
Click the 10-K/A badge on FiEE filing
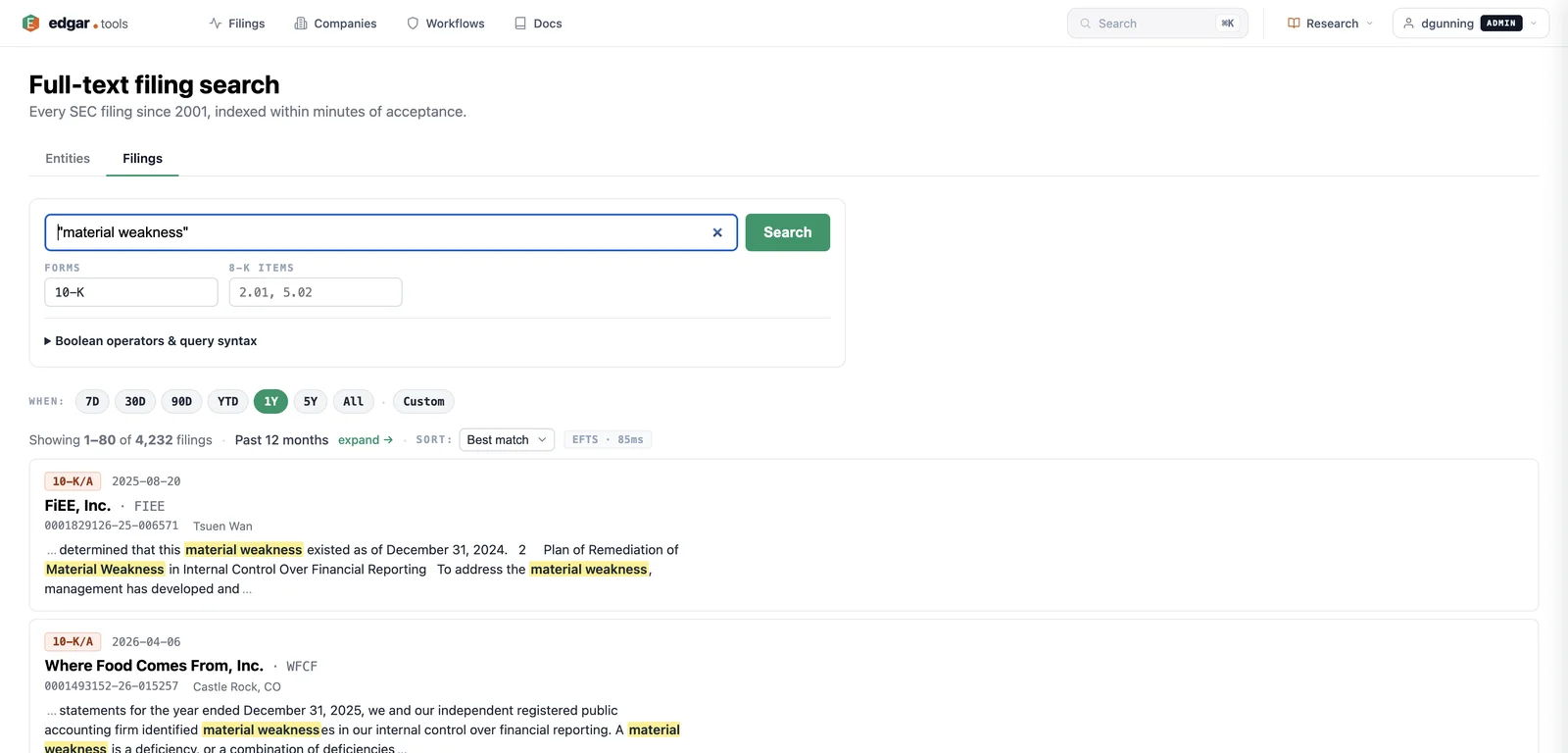73,481
